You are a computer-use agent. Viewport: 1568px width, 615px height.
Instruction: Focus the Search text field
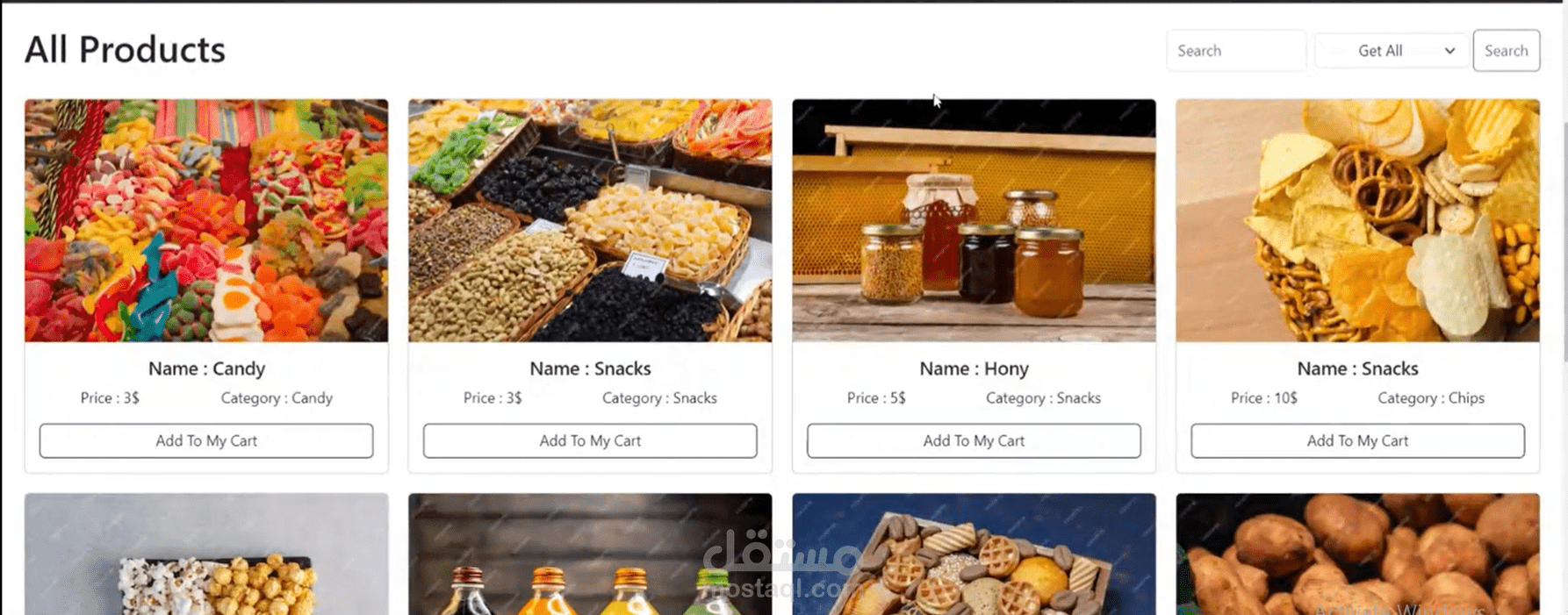click(1236, 51)
